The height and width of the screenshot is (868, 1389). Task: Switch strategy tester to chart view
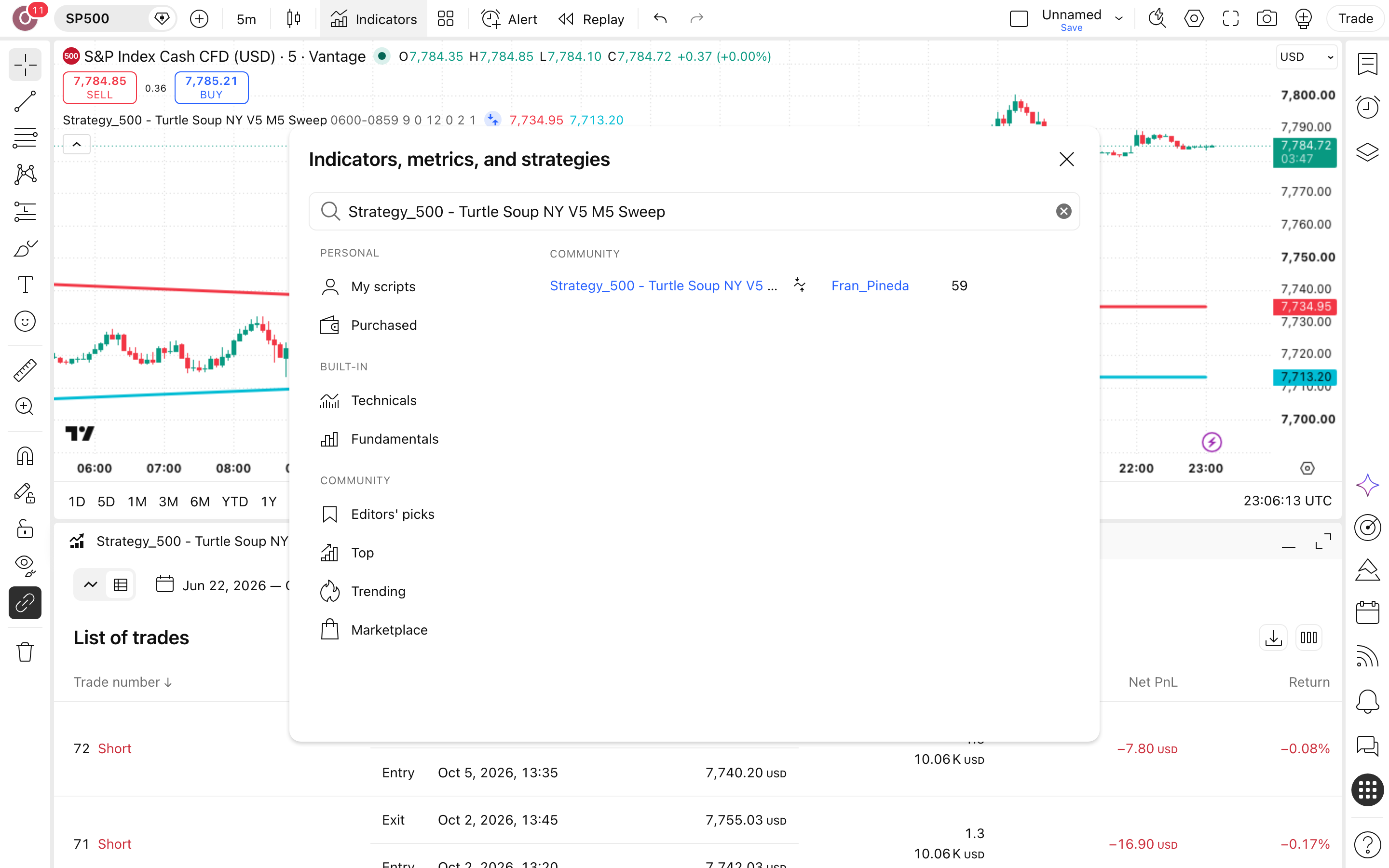pyautogui.click(x=90, y=585)
